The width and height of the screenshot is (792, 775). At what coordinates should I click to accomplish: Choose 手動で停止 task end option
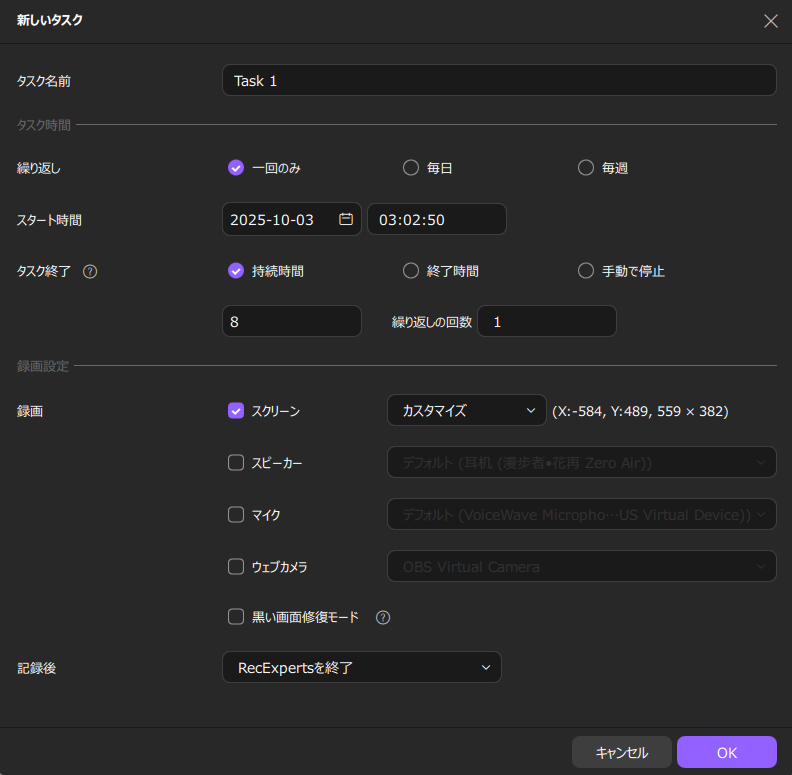click(586, 271)
